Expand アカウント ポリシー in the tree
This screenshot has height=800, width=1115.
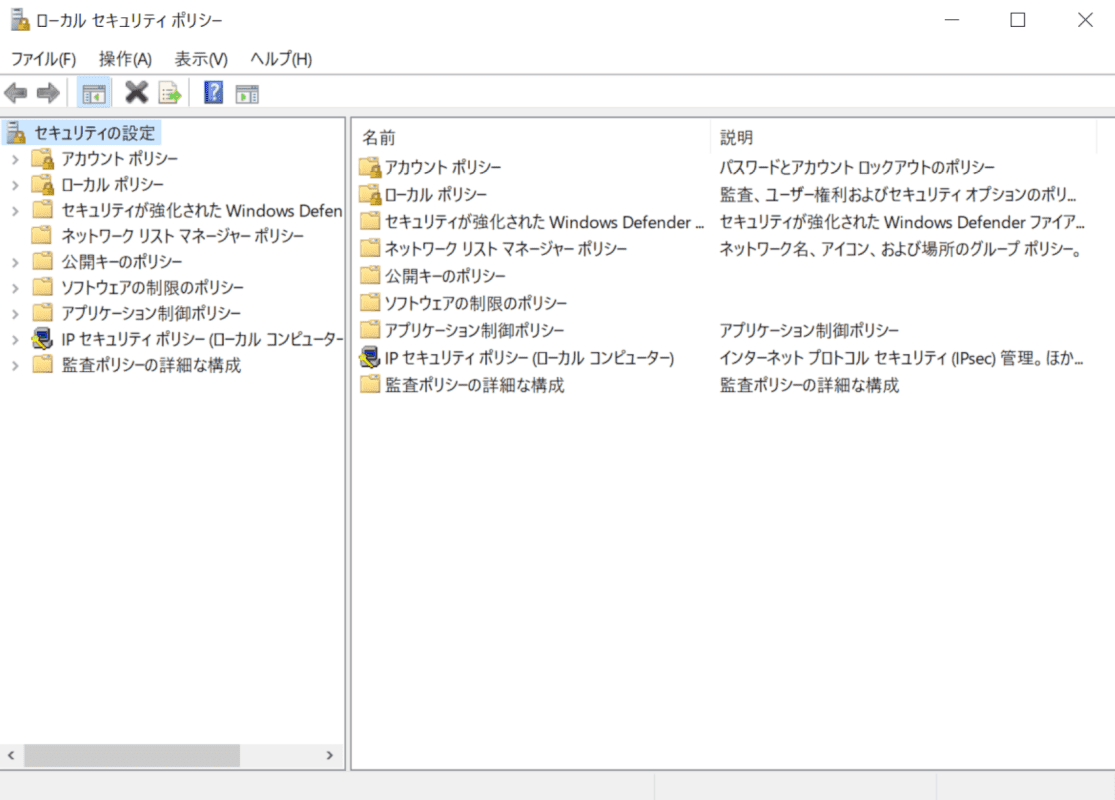coord(15,159)
